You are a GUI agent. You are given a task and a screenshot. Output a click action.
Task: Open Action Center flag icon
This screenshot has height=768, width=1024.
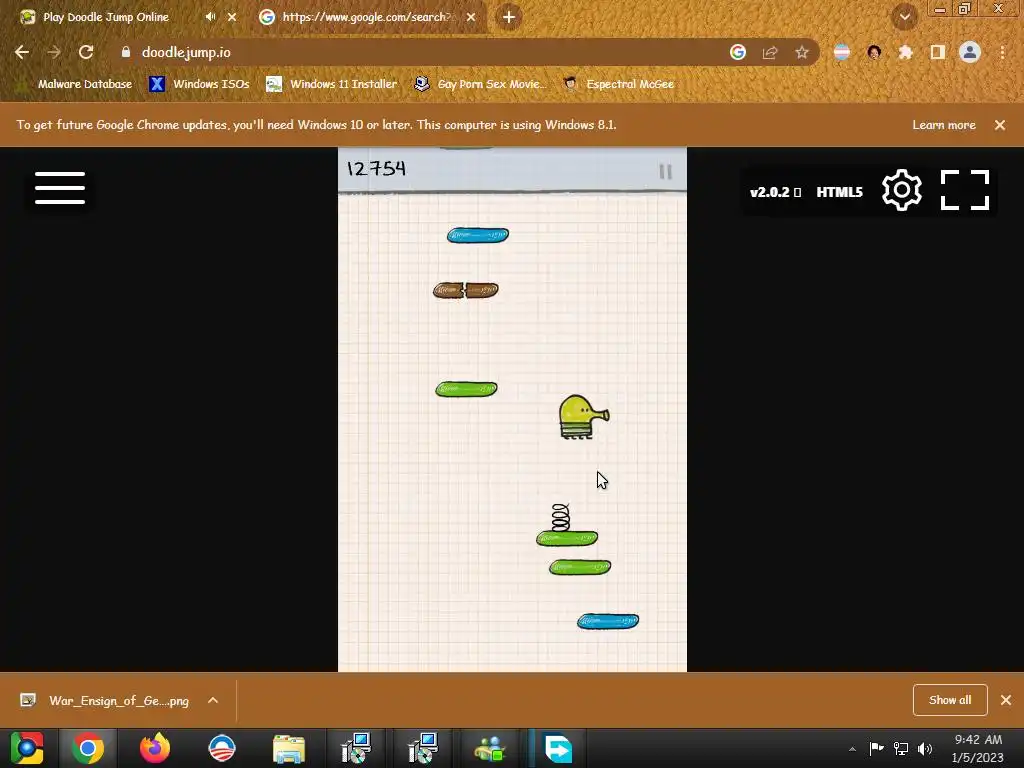click(876, 748)
